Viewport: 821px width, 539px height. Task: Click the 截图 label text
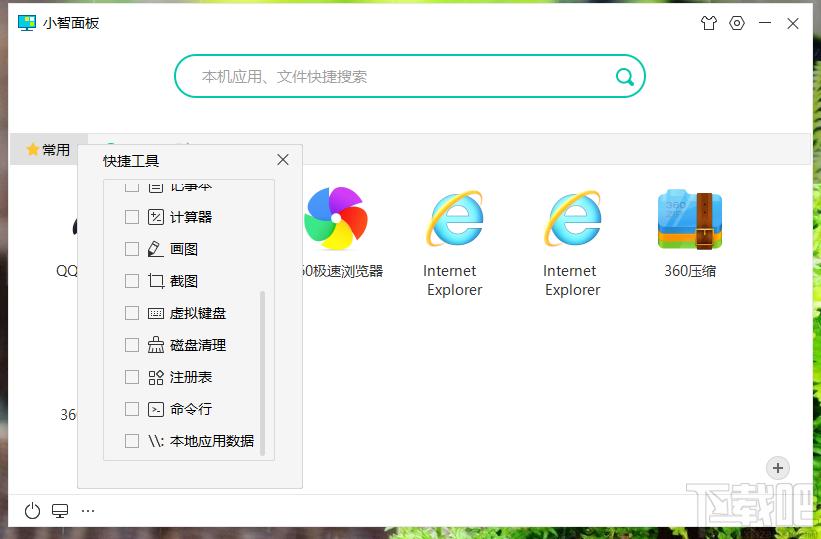click(184, 281)
